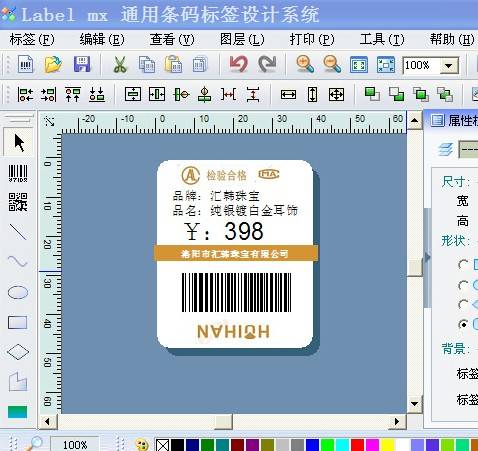This screenshot has height=451, width=478.
Task: Select the 品牌: 汇精珠宝 text line
Action: 216,196
